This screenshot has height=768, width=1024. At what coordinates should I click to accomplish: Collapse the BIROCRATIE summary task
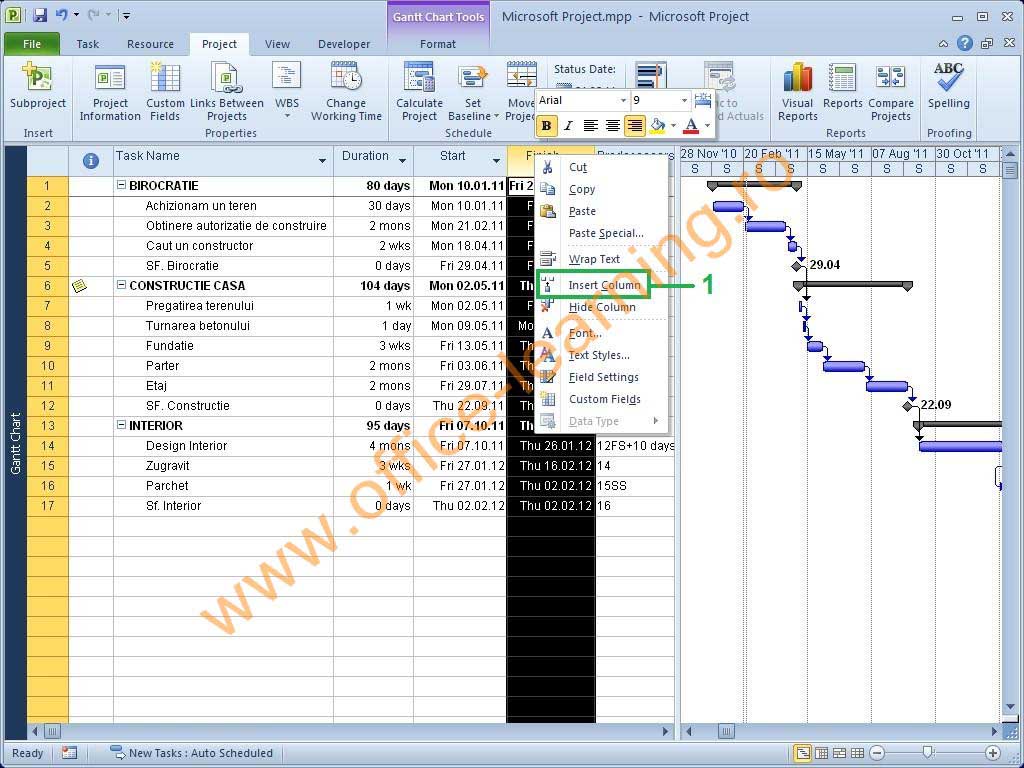(x=121, y=185)
